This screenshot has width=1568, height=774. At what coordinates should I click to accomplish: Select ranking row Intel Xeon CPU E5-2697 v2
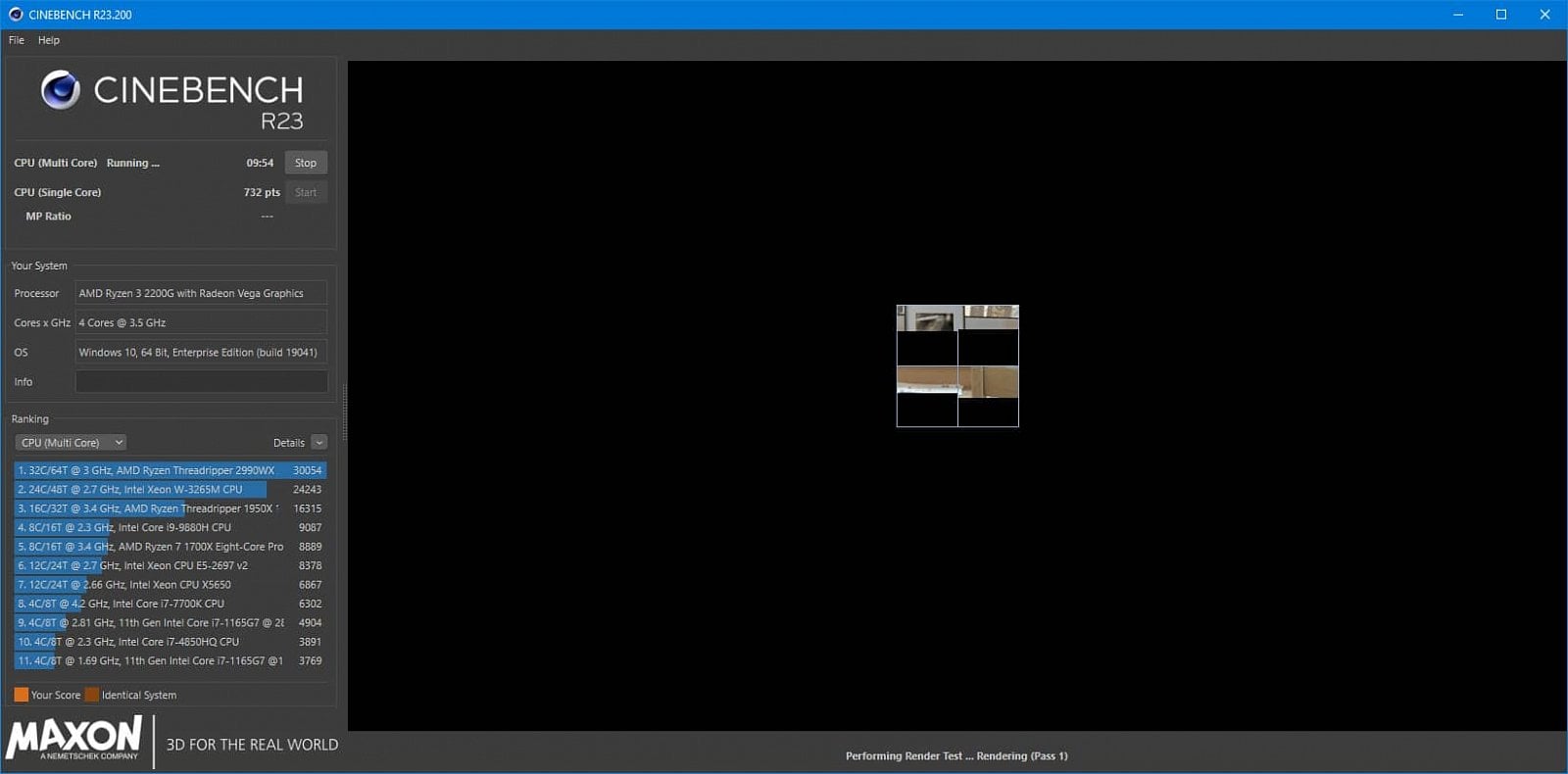coord(170,565)
